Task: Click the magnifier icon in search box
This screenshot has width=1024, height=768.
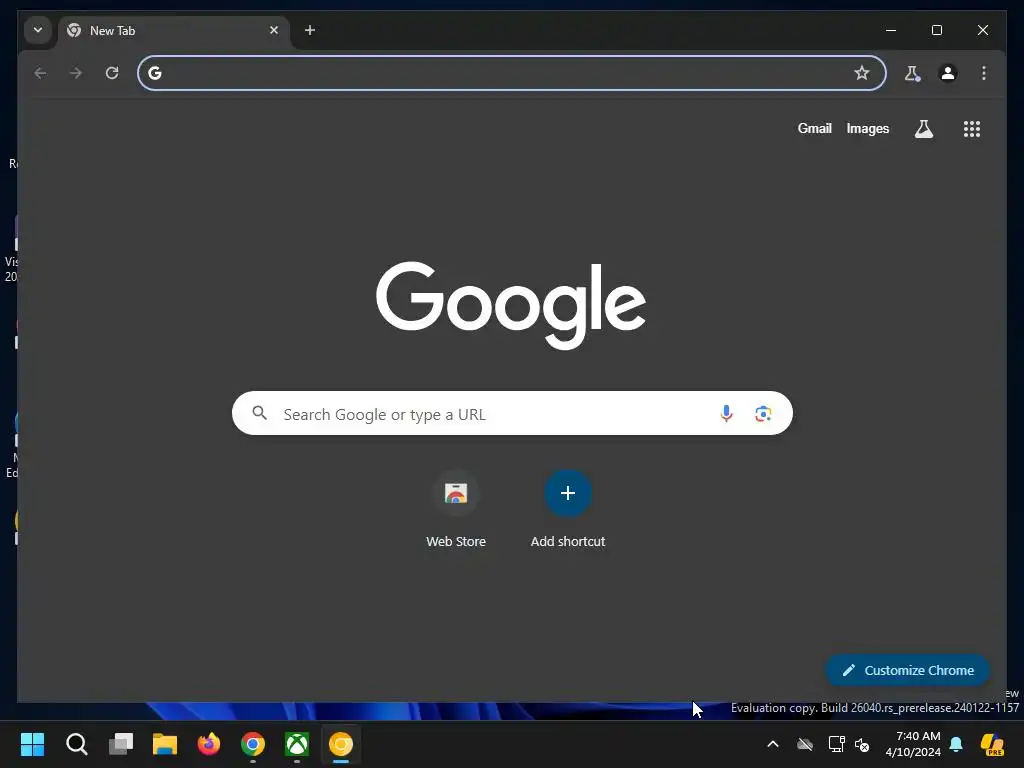Action: click(260, 413)
